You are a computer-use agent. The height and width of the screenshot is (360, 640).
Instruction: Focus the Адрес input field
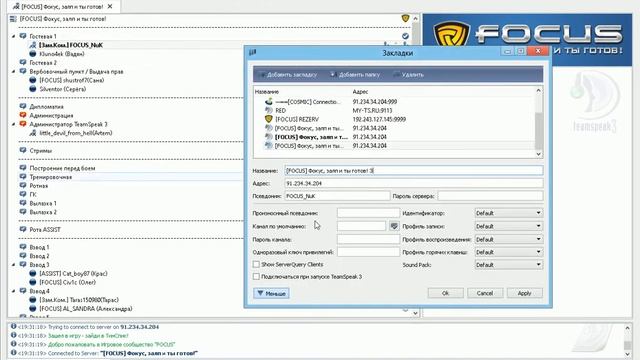pyautogui.click(x=413, y=183)
